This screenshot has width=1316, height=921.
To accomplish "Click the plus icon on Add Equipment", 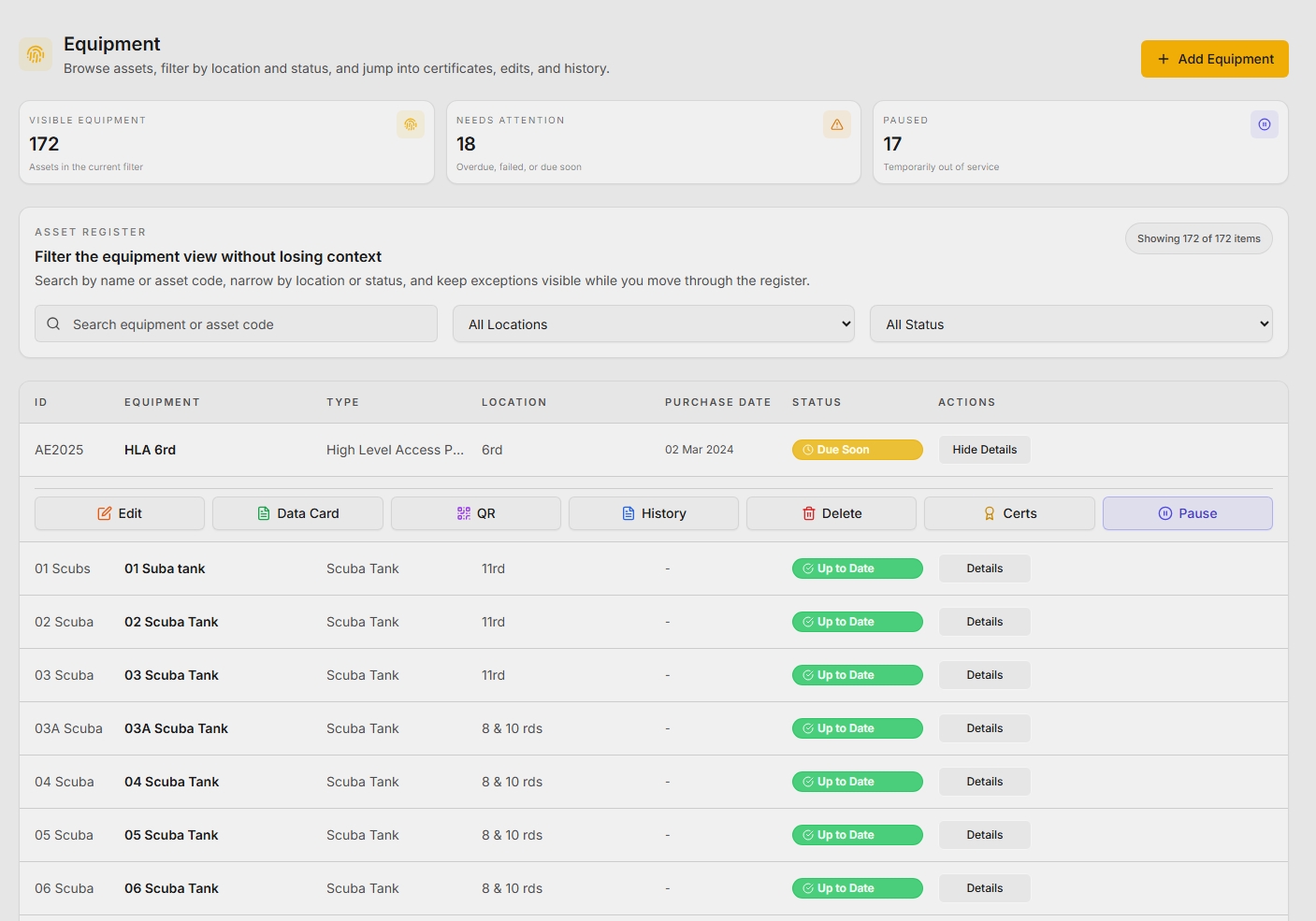I will [x=1164, y=59].
